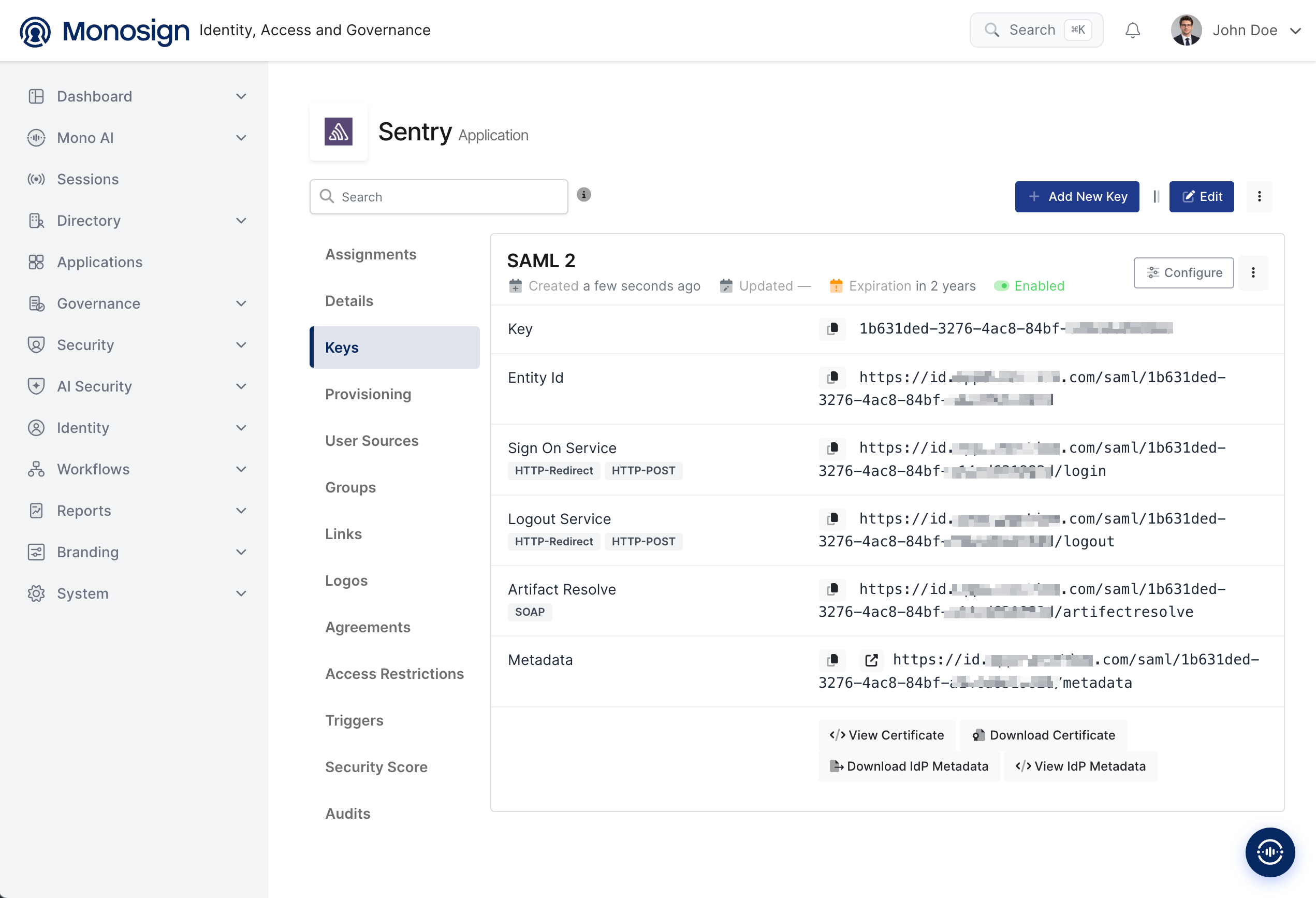1316x898 pixels.
Task: Switch to the Details tab
Action: point(394,301)
